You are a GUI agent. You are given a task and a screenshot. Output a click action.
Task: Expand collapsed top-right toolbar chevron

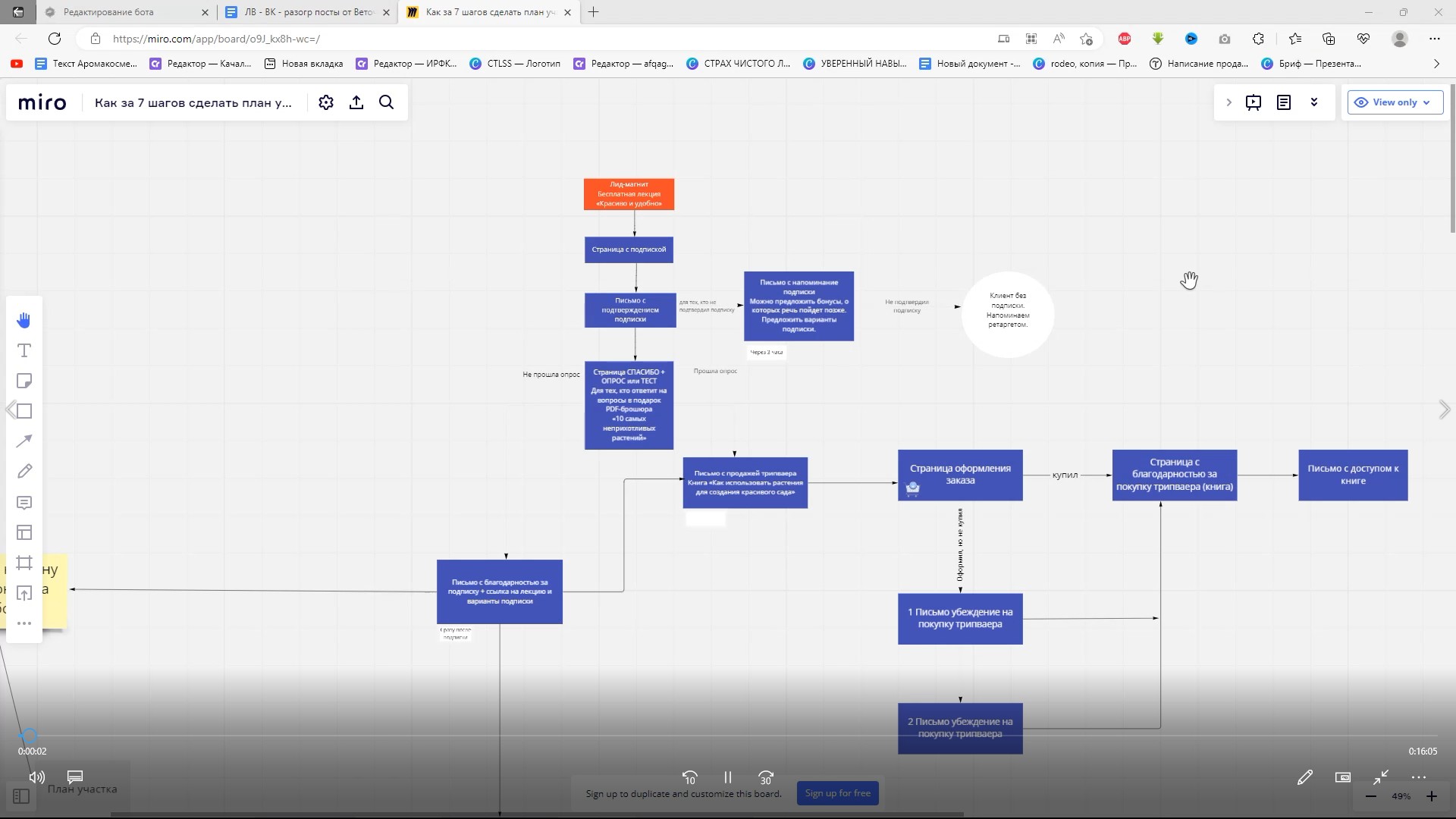[x=1228, y=102]
